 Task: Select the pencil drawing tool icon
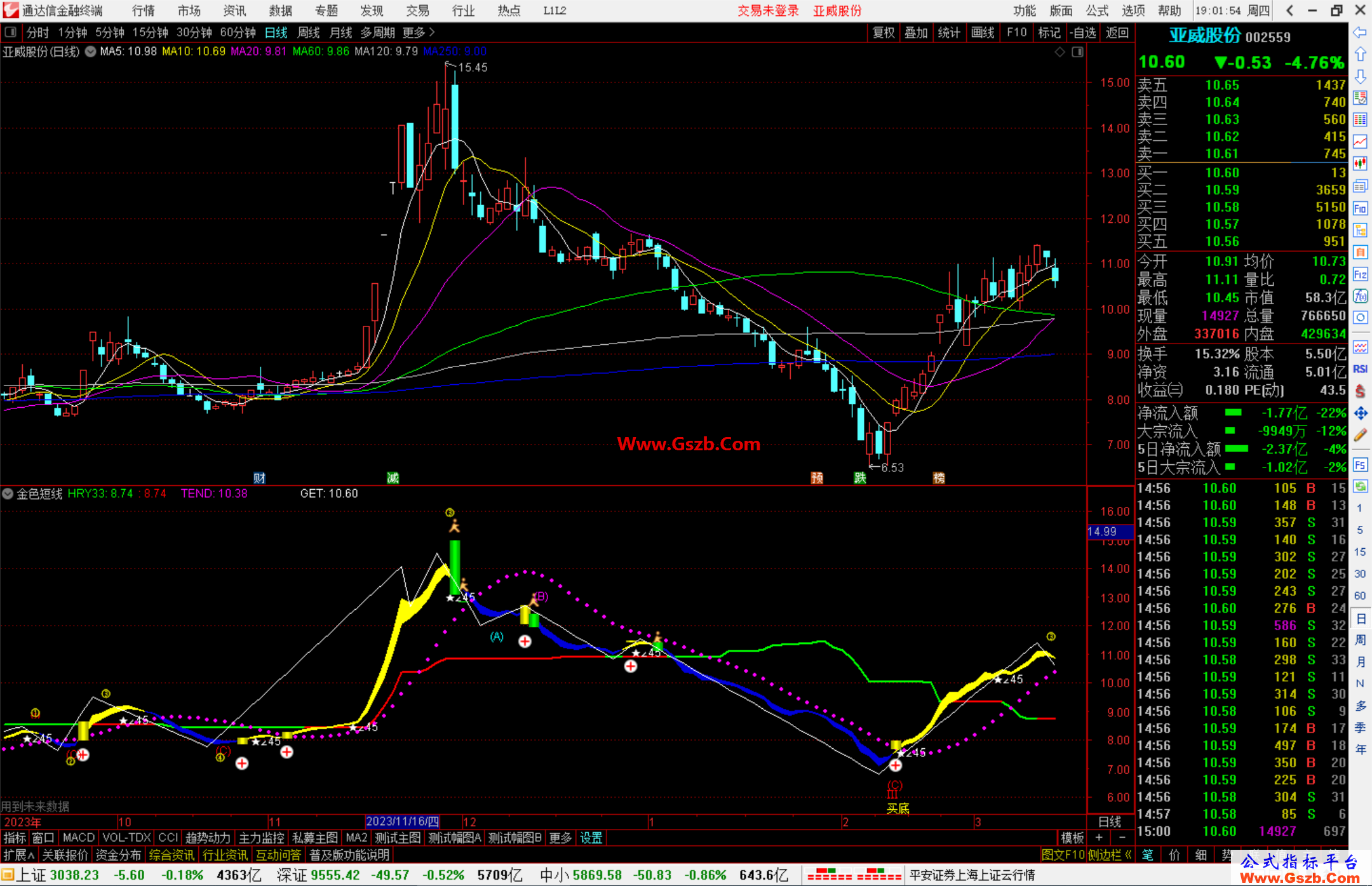[1360, 436]
